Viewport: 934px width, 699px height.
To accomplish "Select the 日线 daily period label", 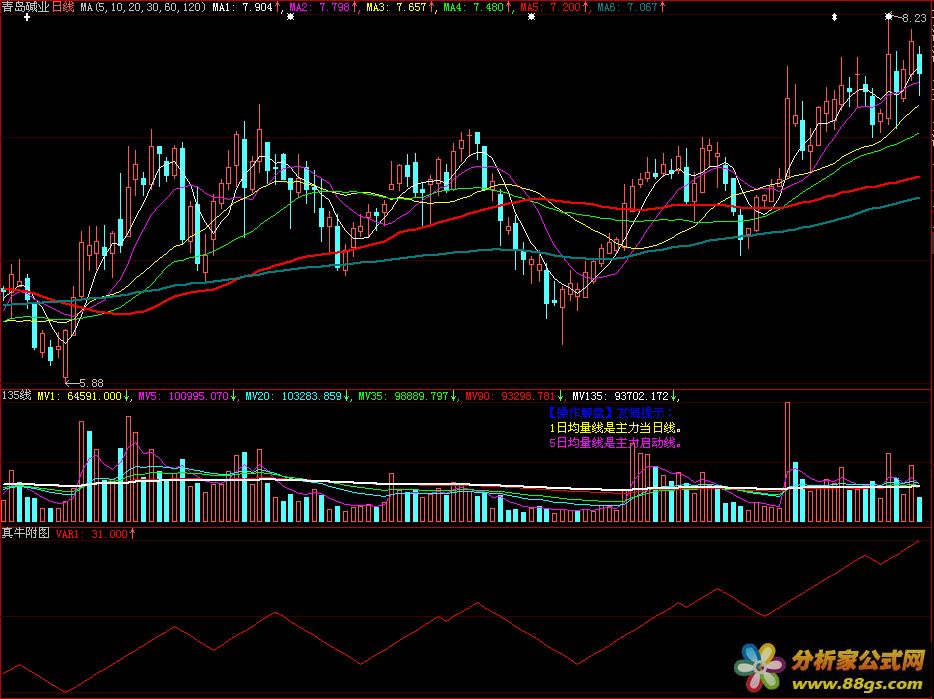I will point(65,8).
